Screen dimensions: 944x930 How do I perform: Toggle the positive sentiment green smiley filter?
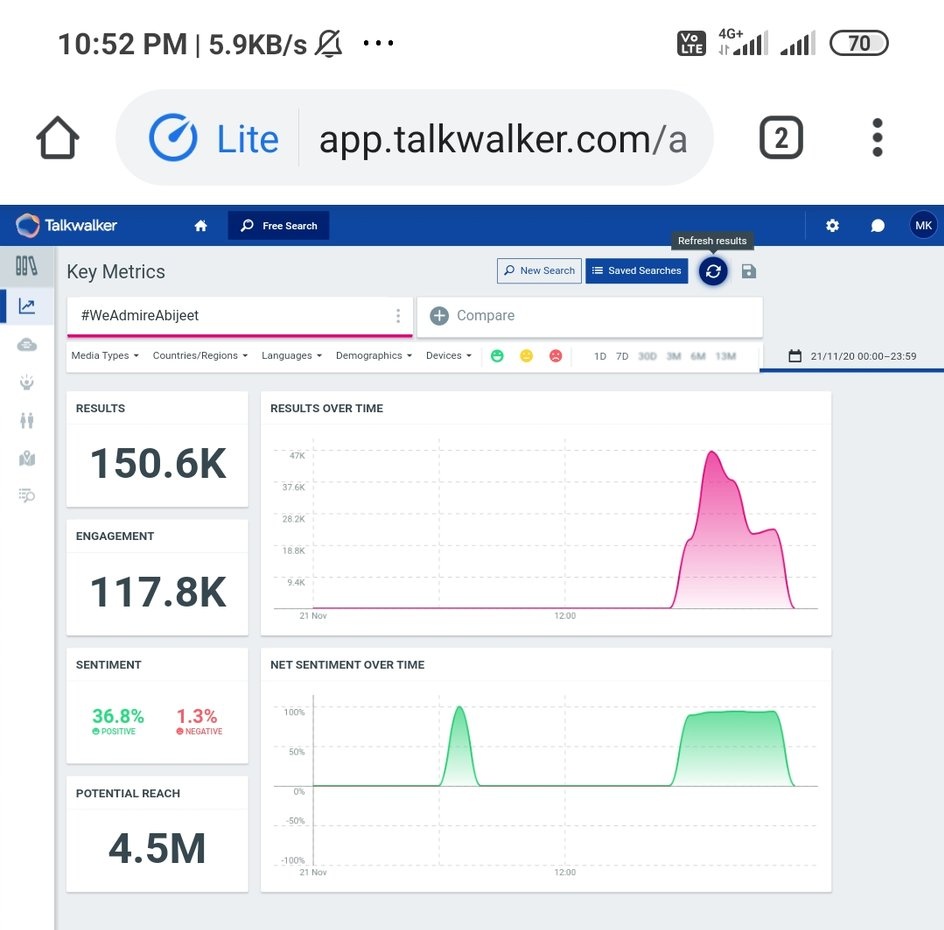coord(497,356)
